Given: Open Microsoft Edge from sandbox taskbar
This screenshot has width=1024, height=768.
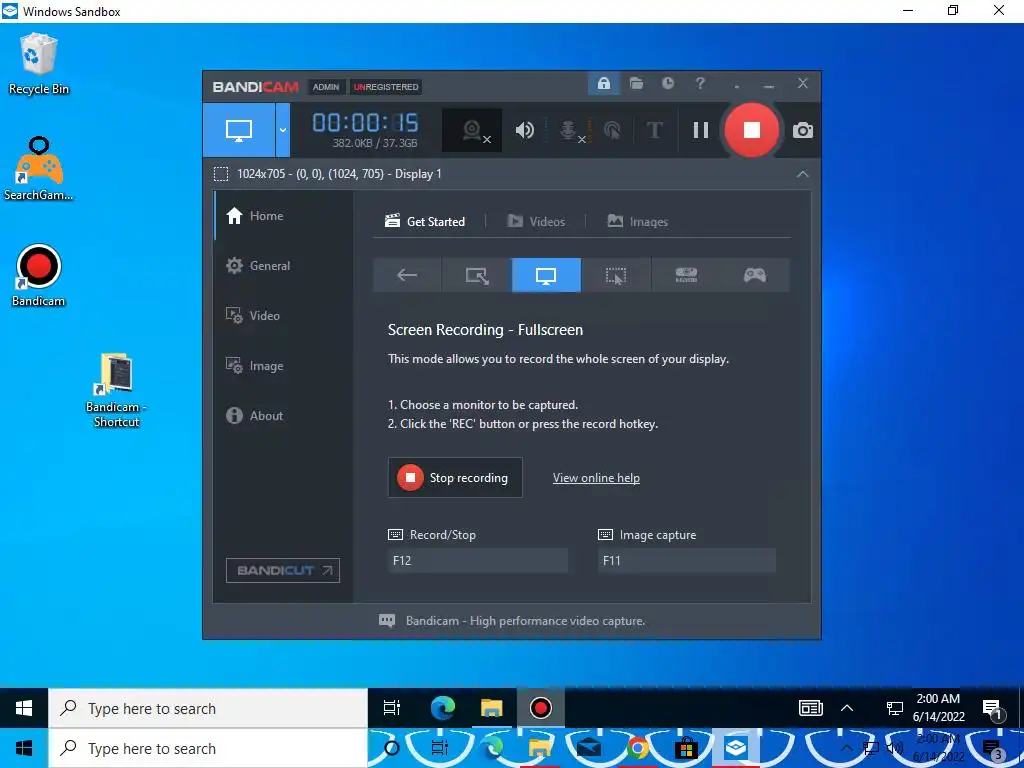Looking at the screenshot, I should [x=442, y=708].
